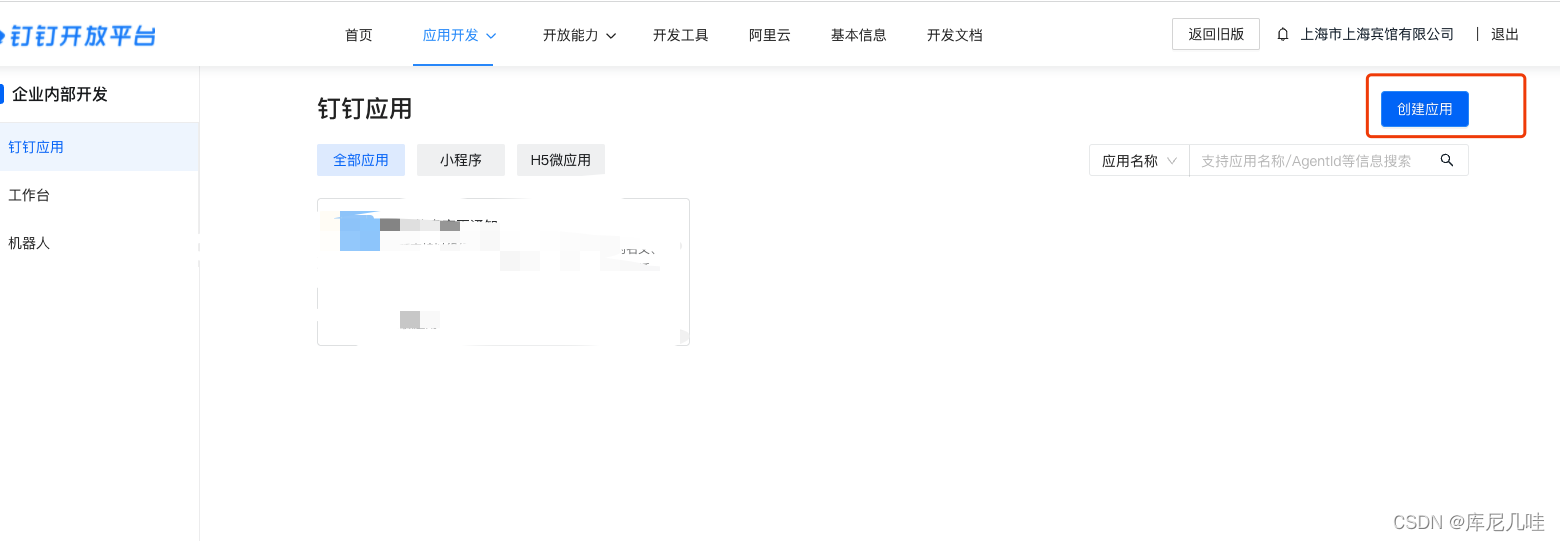
Task: Click the 返回旧版 button
Action: coord(1216,34)
